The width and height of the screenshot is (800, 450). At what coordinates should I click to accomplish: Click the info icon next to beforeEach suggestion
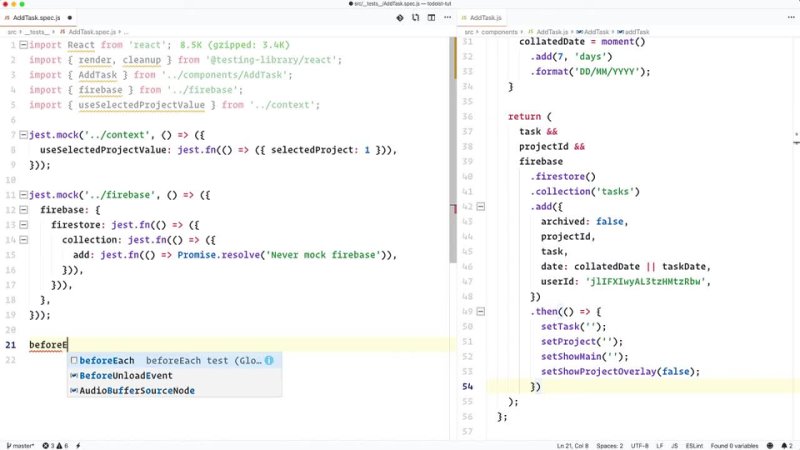tap(269, 360)
